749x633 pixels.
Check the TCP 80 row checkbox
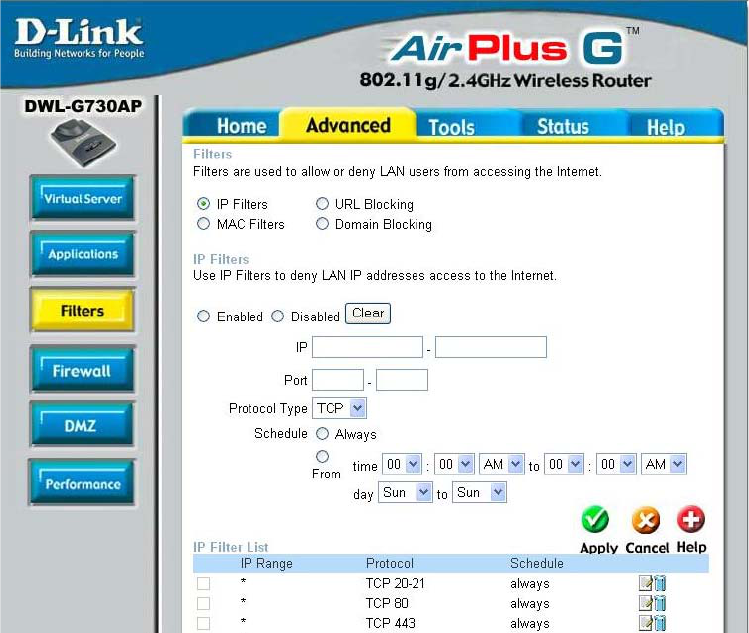203,603
